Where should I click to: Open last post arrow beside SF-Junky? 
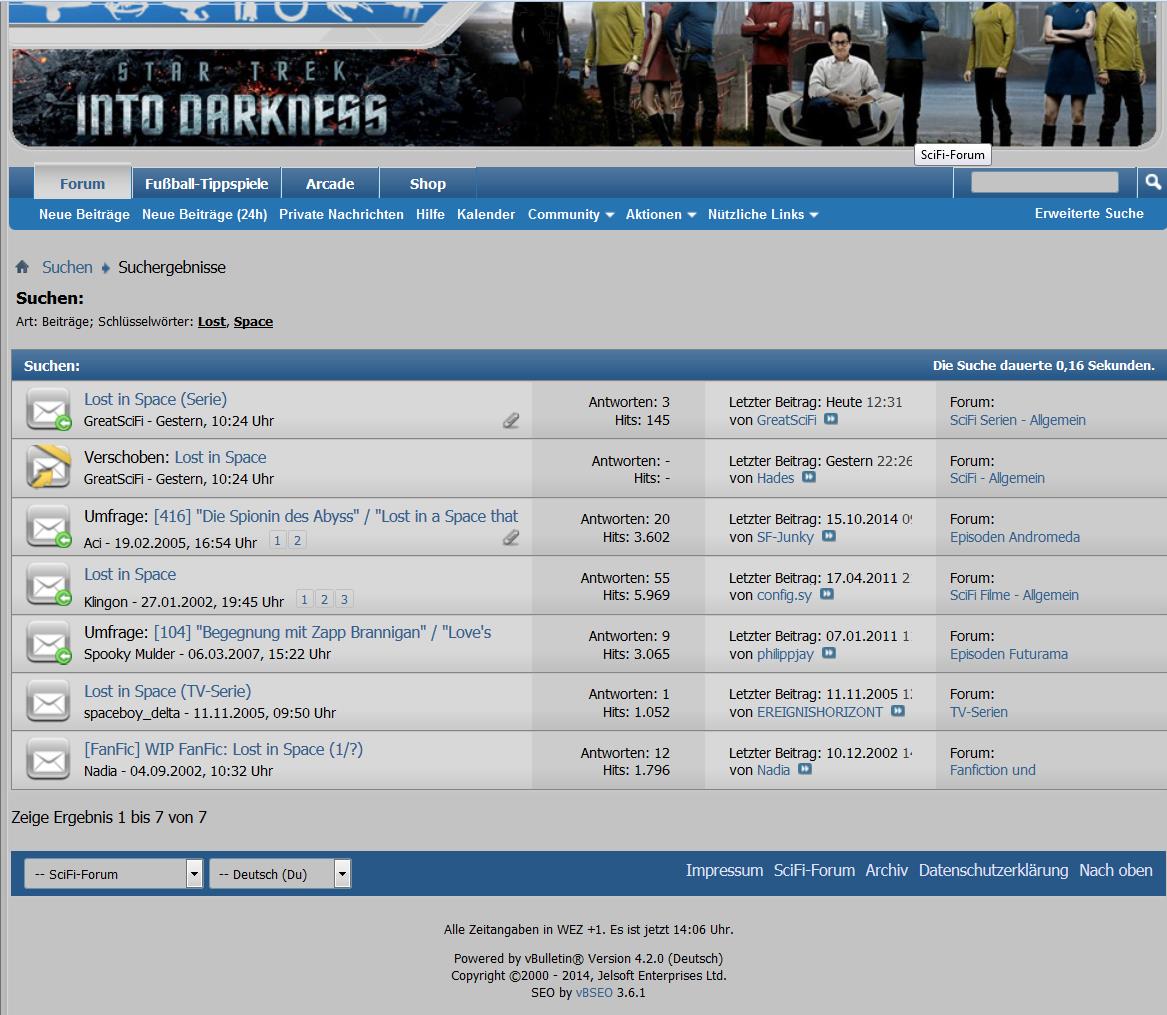click(829, 537)
